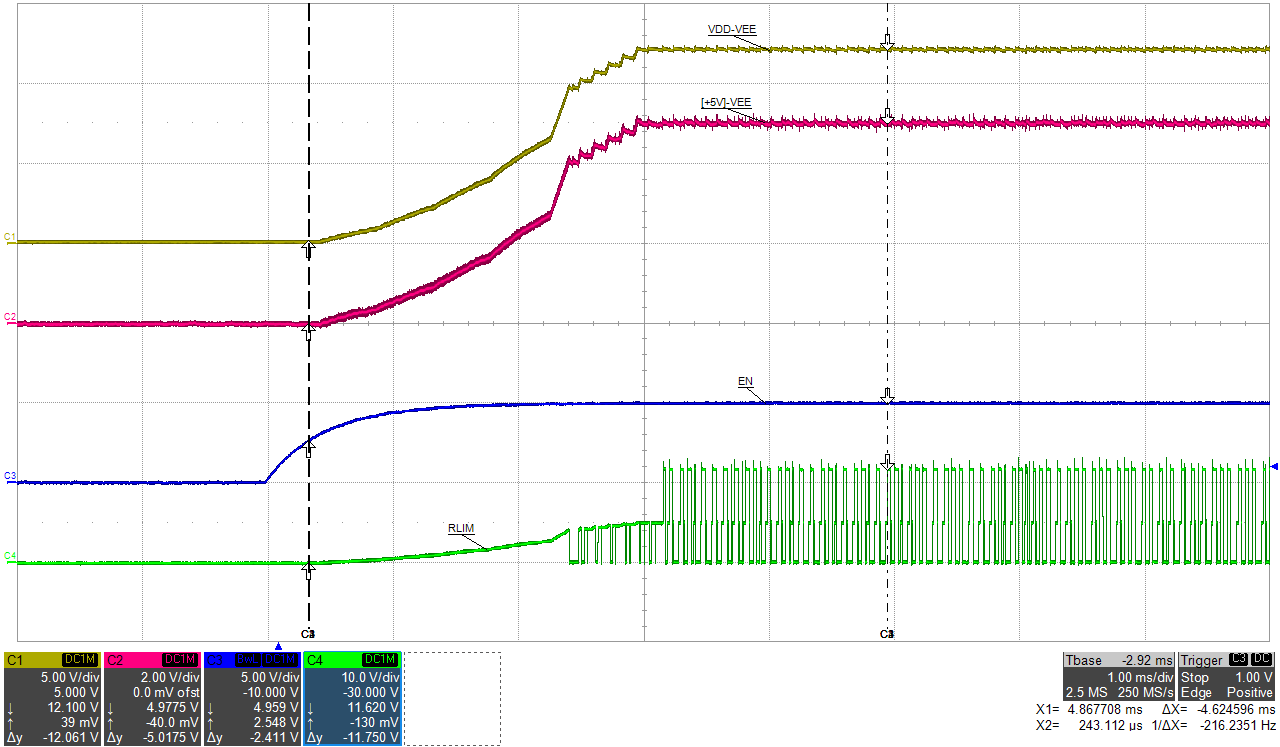The height and width of the screenshot is (747, 1280).
Task: Click the blue trigger position triangle below the grid
Action: [278, 647]
